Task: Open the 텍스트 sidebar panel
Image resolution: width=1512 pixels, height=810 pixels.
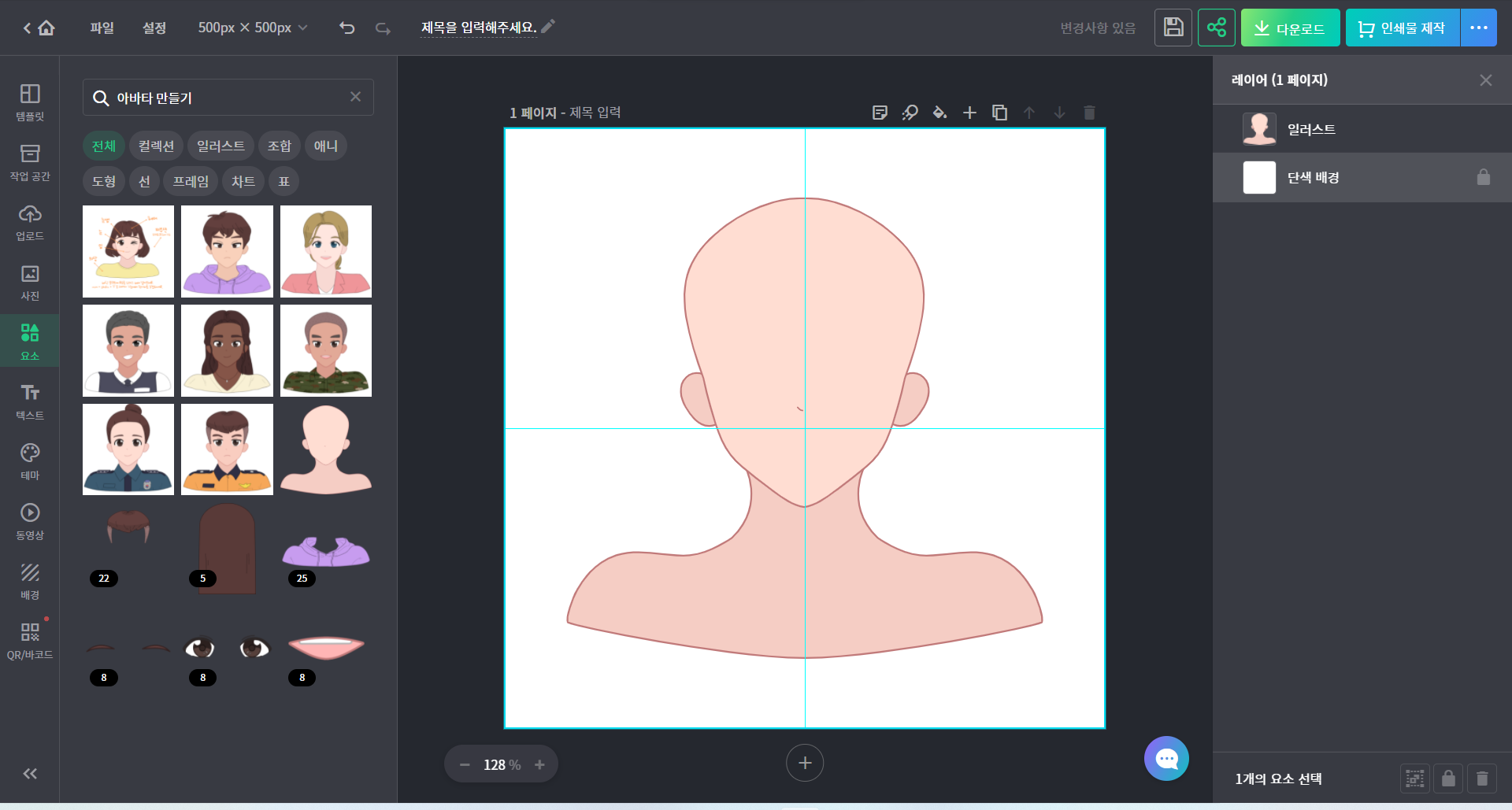Action: click(30, 401)
